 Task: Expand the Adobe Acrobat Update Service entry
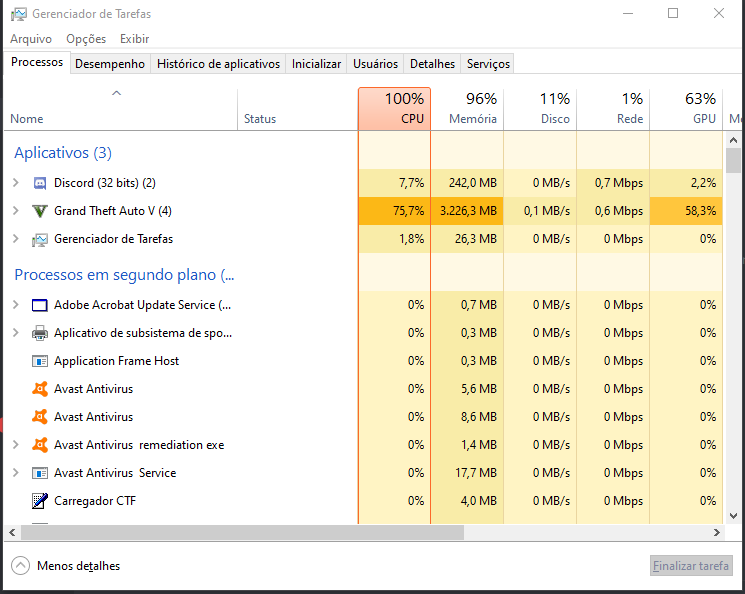[x=16, y=305]
